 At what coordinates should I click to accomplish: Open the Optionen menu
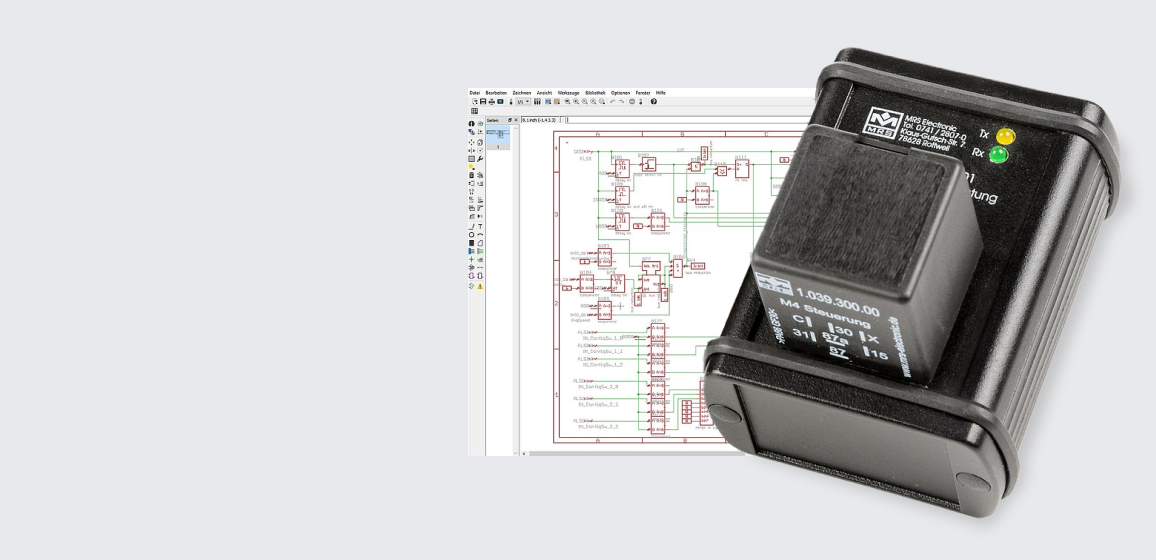pyautogui.click(x=620, y=92)
